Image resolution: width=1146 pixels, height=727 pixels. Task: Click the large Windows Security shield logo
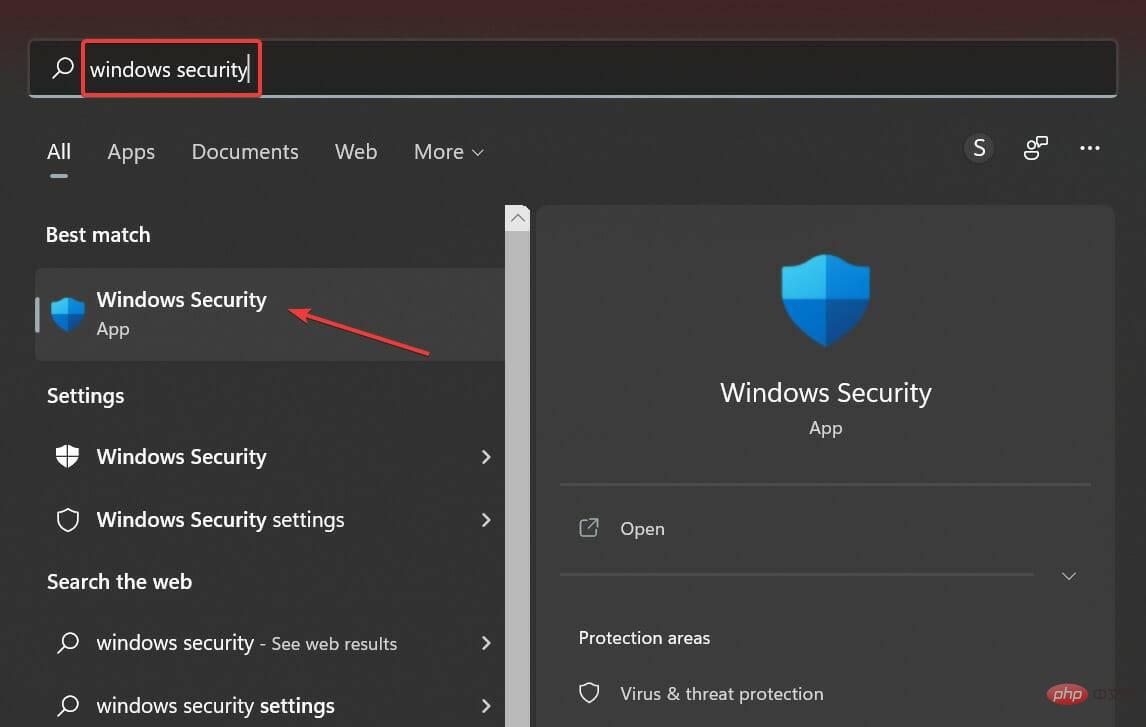coord(825,299)
